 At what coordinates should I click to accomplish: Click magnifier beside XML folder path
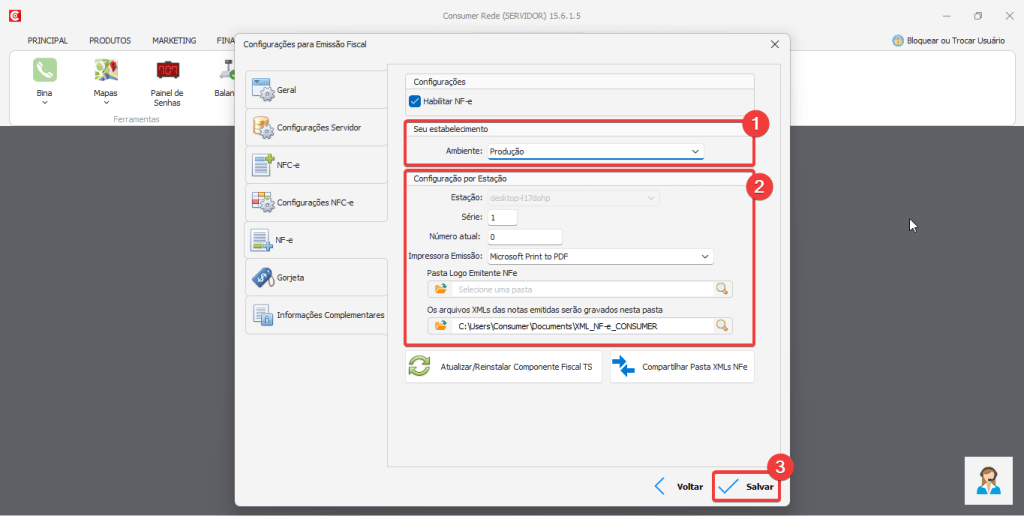(721, 325)
